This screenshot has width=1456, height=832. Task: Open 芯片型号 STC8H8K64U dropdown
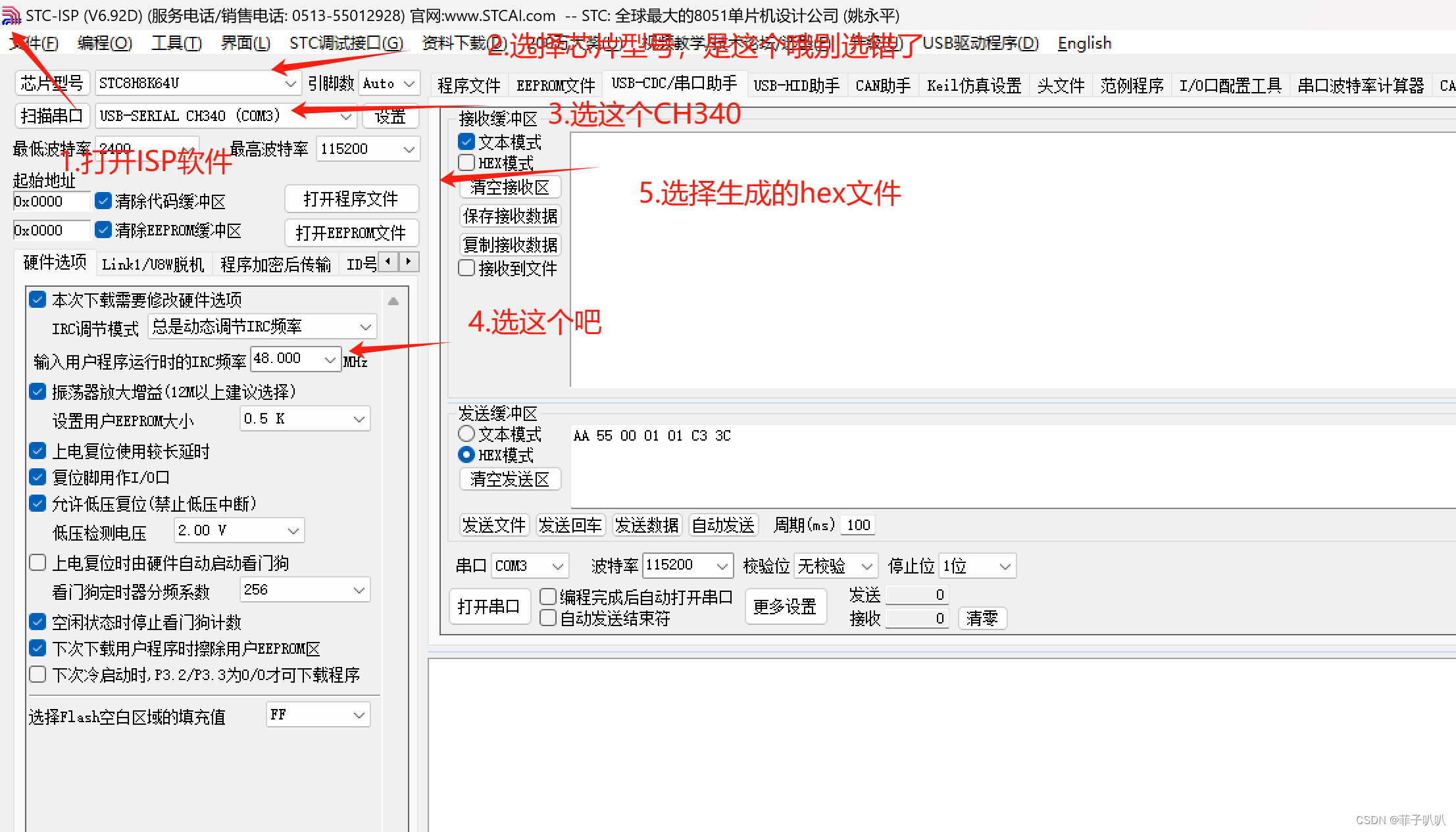pos(290,84)
